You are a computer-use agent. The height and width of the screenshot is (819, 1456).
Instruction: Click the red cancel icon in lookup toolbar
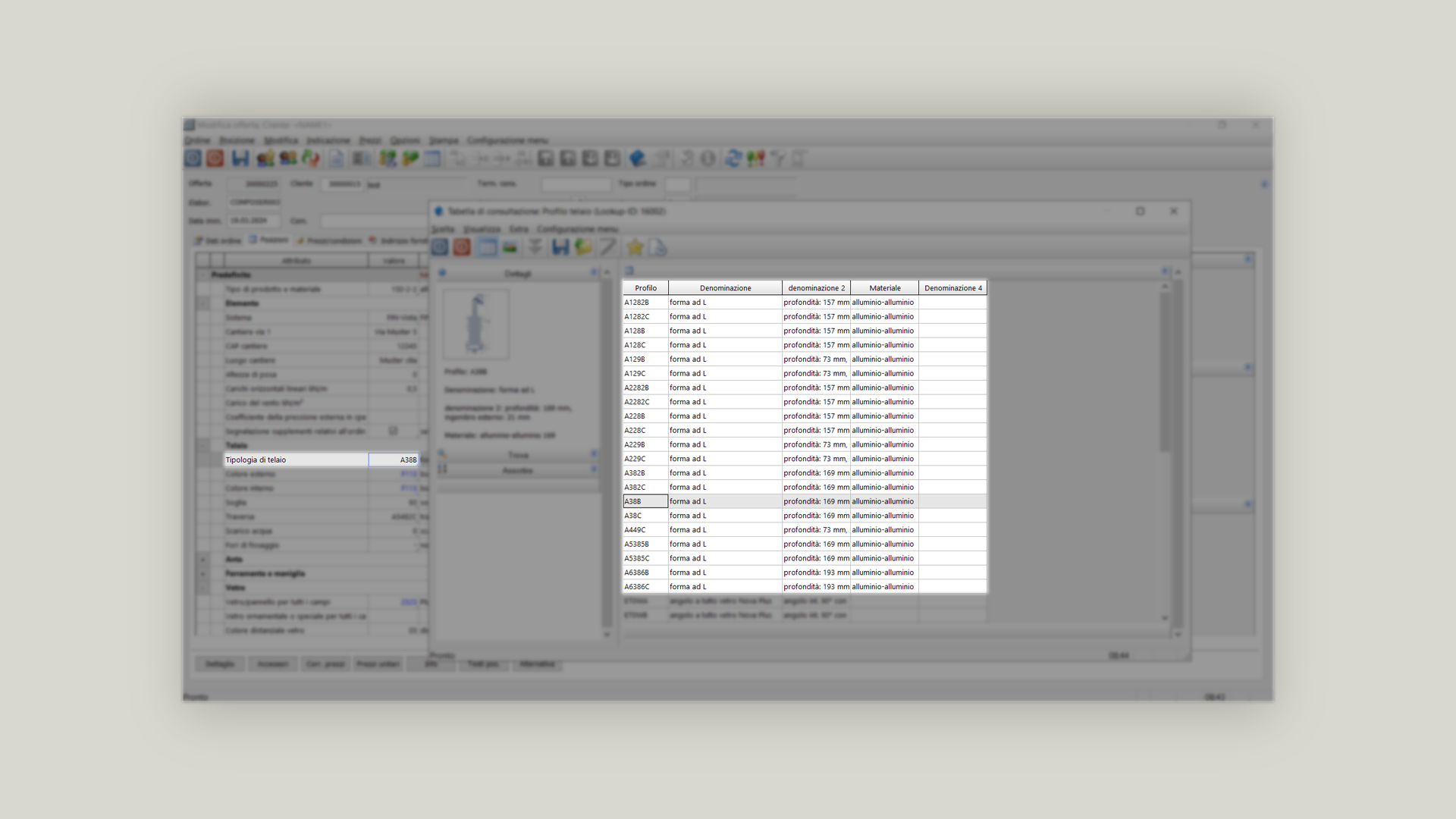click(462, 247)
